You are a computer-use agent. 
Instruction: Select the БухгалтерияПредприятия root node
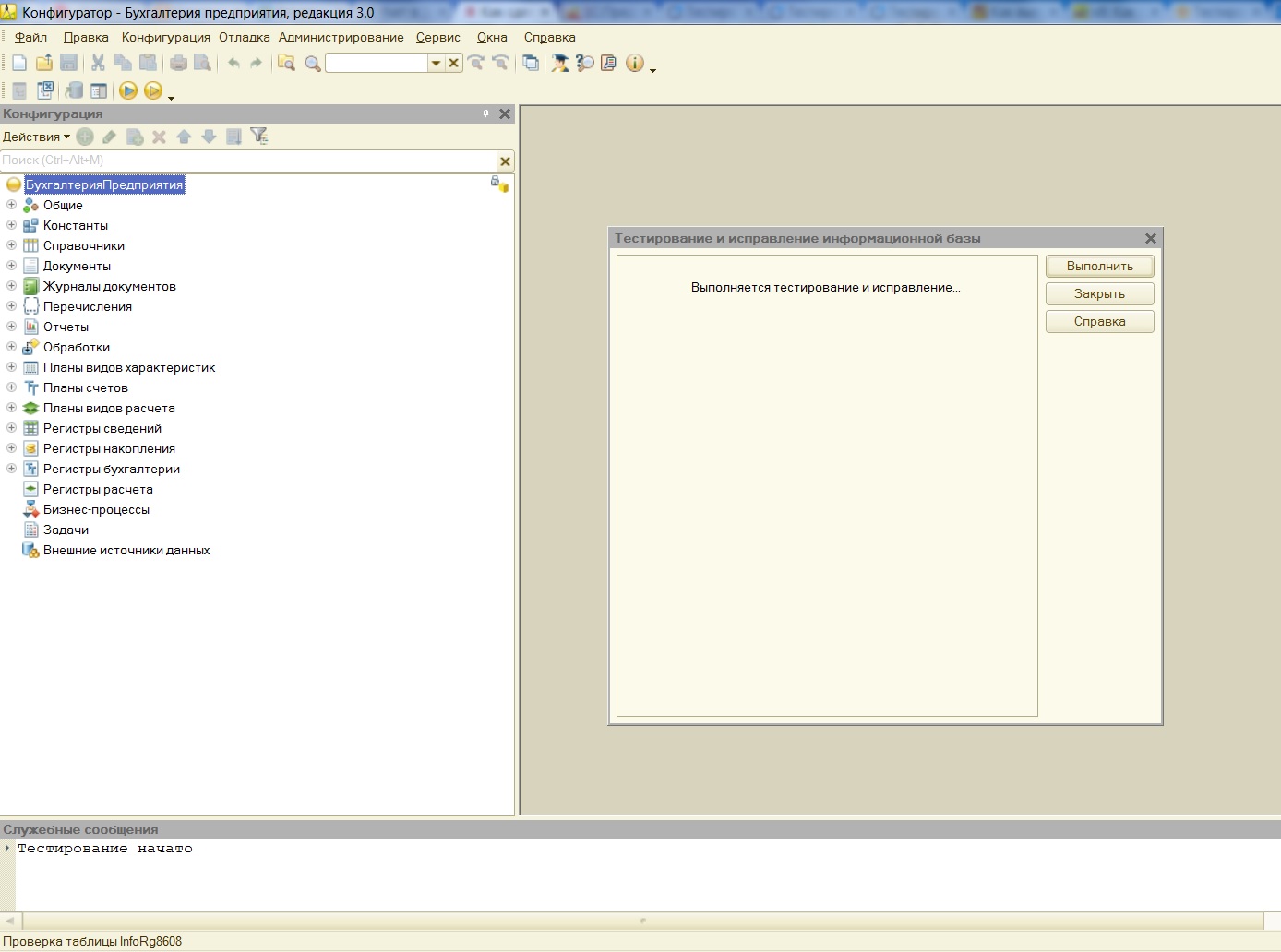click(x=104, y=184)
